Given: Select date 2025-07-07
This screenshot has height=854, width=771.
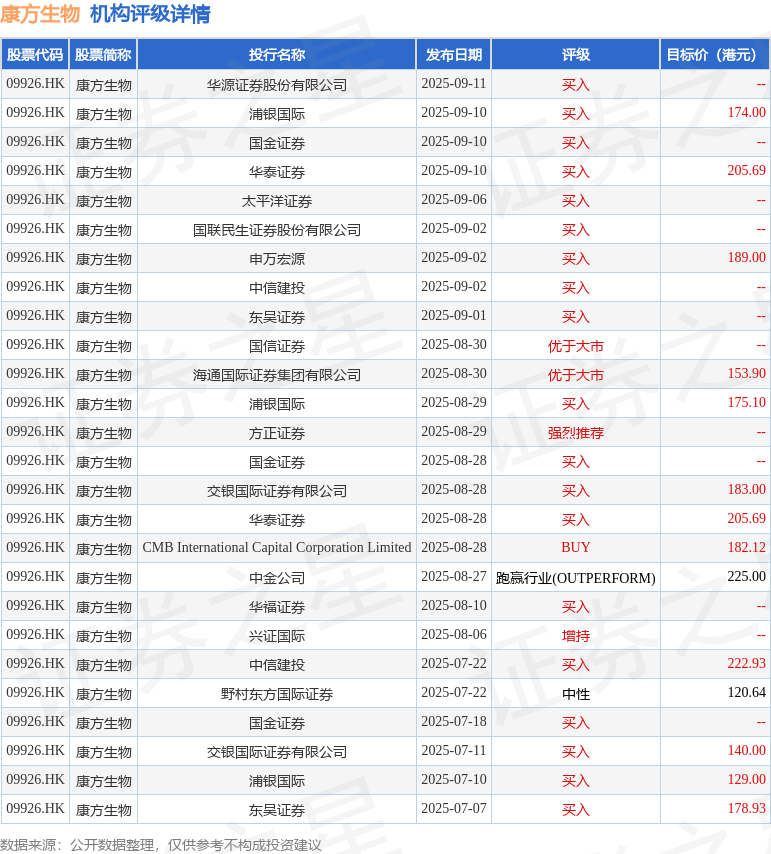Looking at the screenshot, I should pos(454,808).
